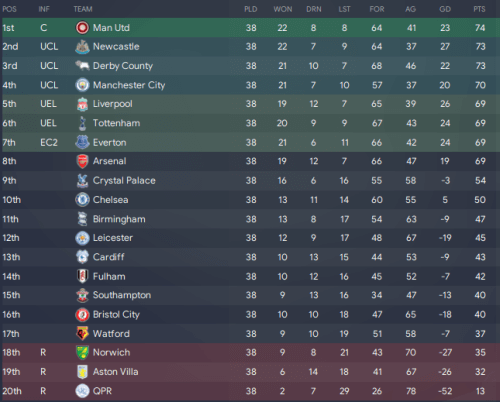Sort by the WON column header
This screenshot has height=402, width=500.
point(283,9)
